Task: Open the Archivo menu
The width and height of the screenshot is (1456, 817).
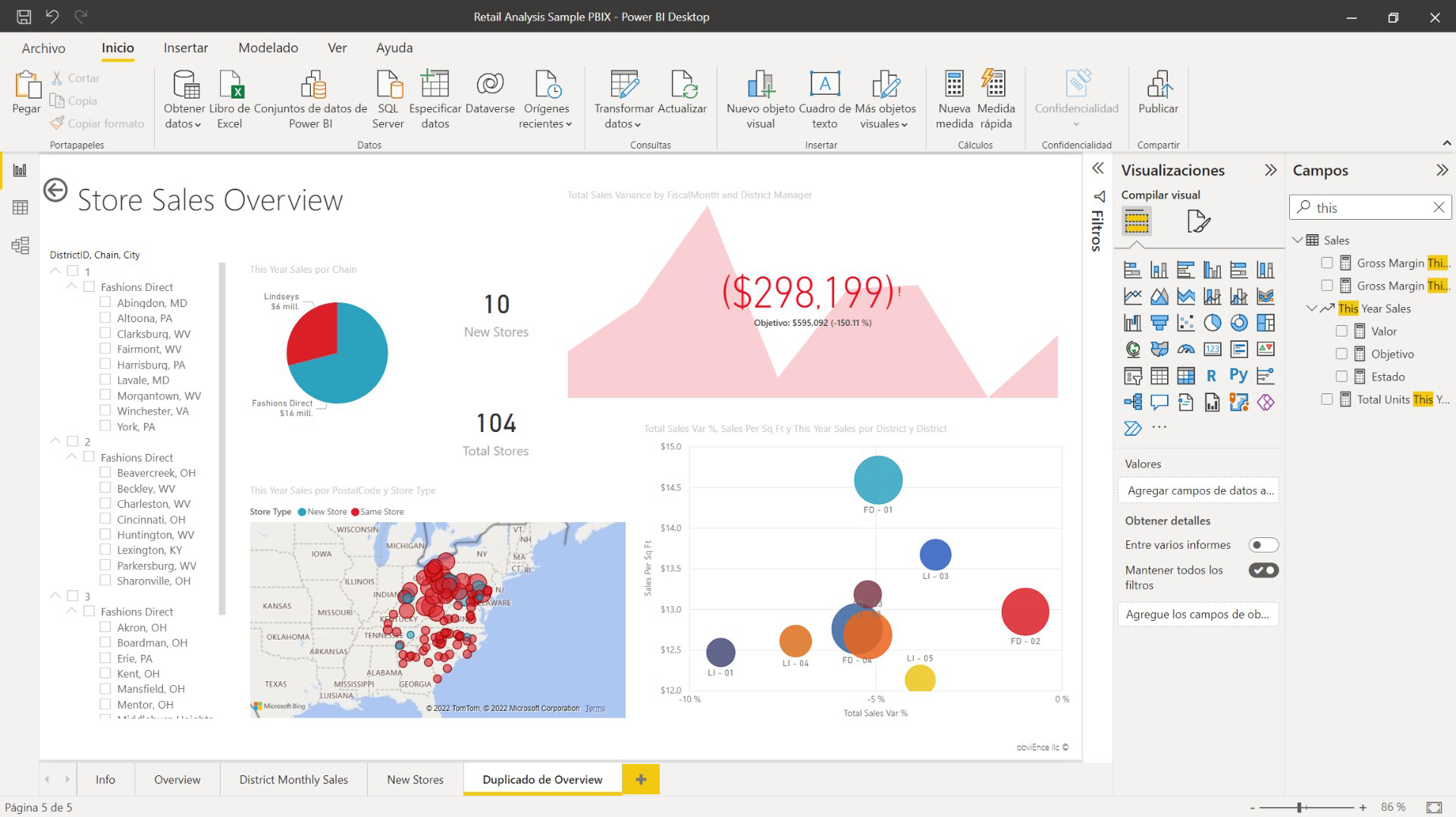Action: pyautogui.click(x=43, y=48)
